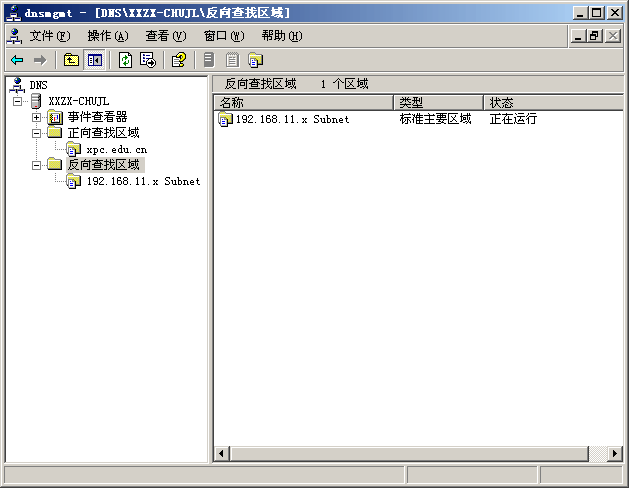Click the new zone toolbar icon
629x488 pixels.
point(255,60)
